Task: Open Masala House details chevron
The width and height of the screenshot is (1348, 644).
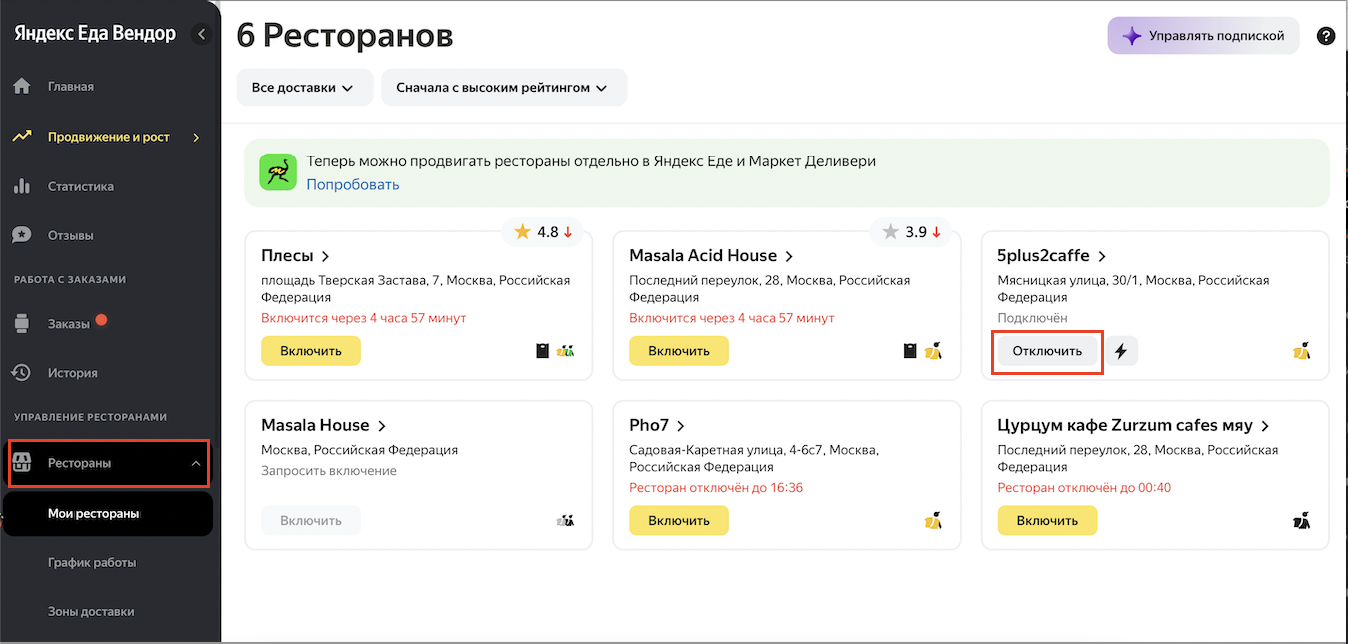Action: [x=382, y=426]
